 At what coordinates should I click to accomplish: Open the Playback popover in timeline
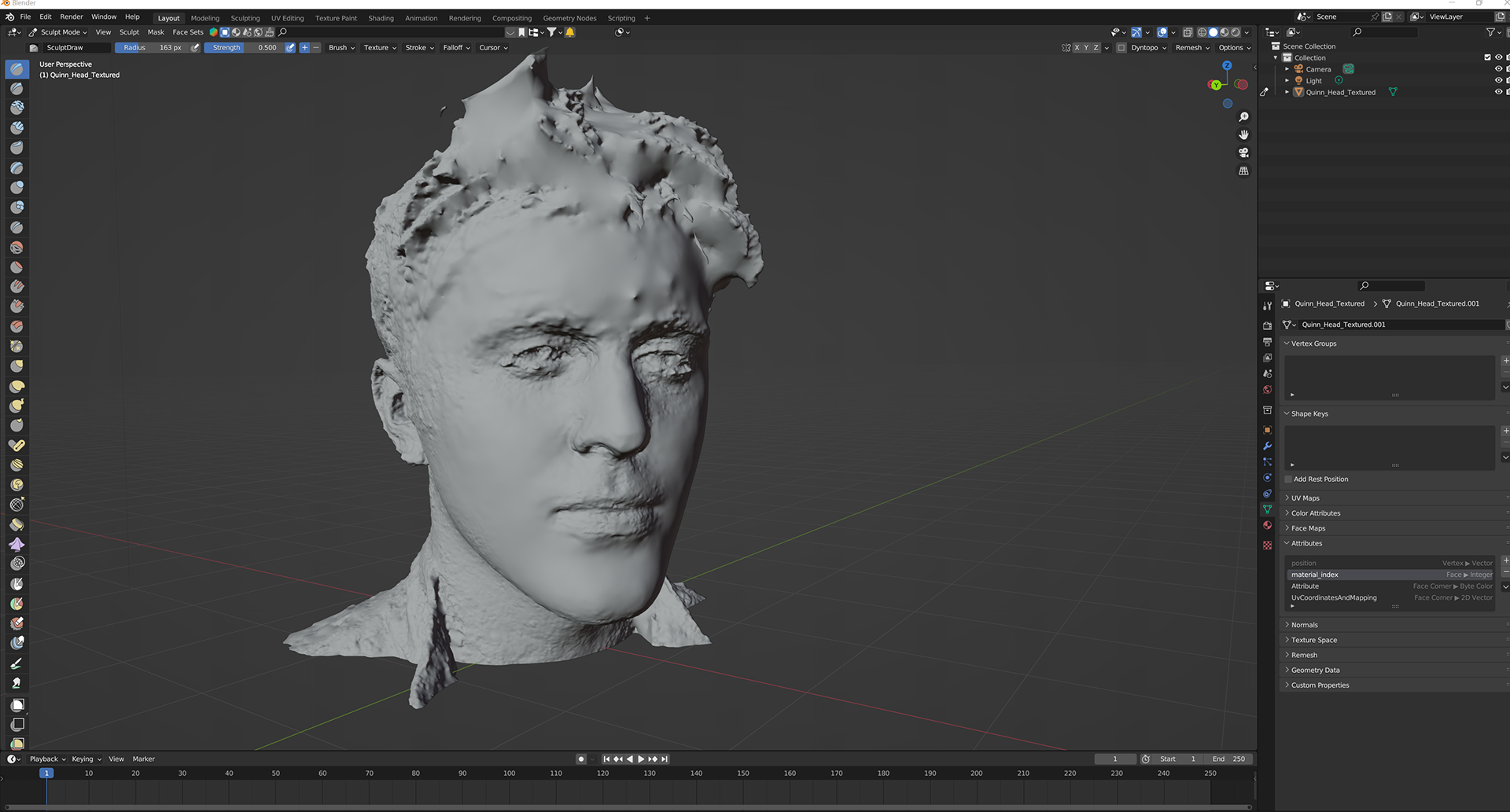(47, 759)
